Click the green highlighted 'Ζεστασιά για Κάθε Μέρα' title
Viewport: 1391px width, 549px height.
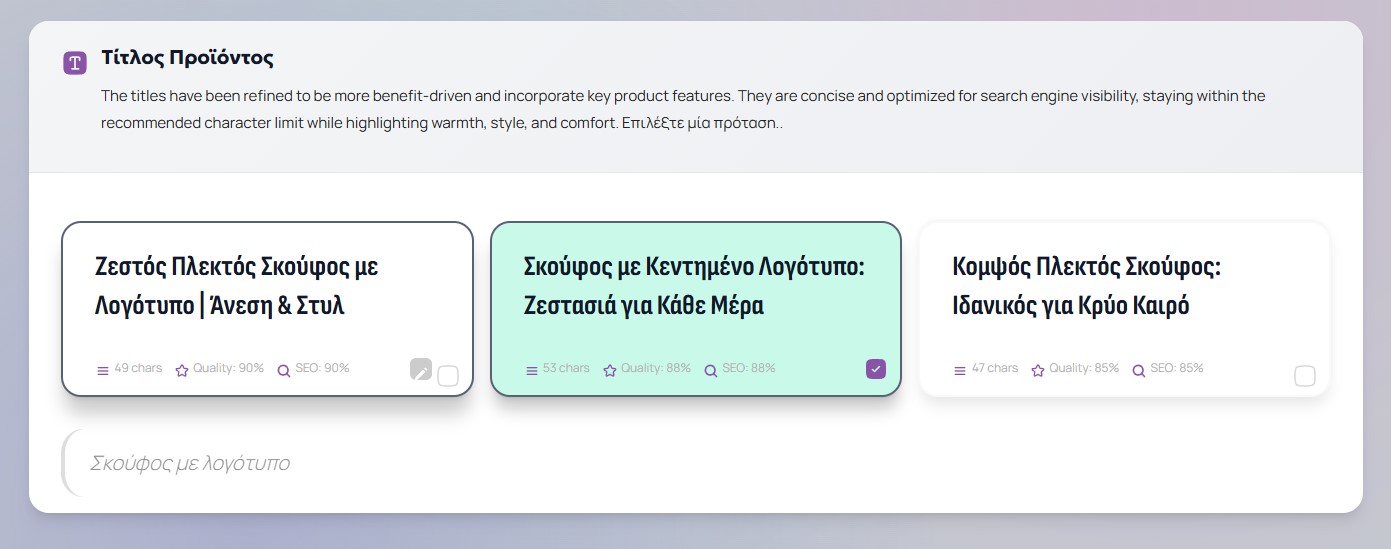click(643, 305)
